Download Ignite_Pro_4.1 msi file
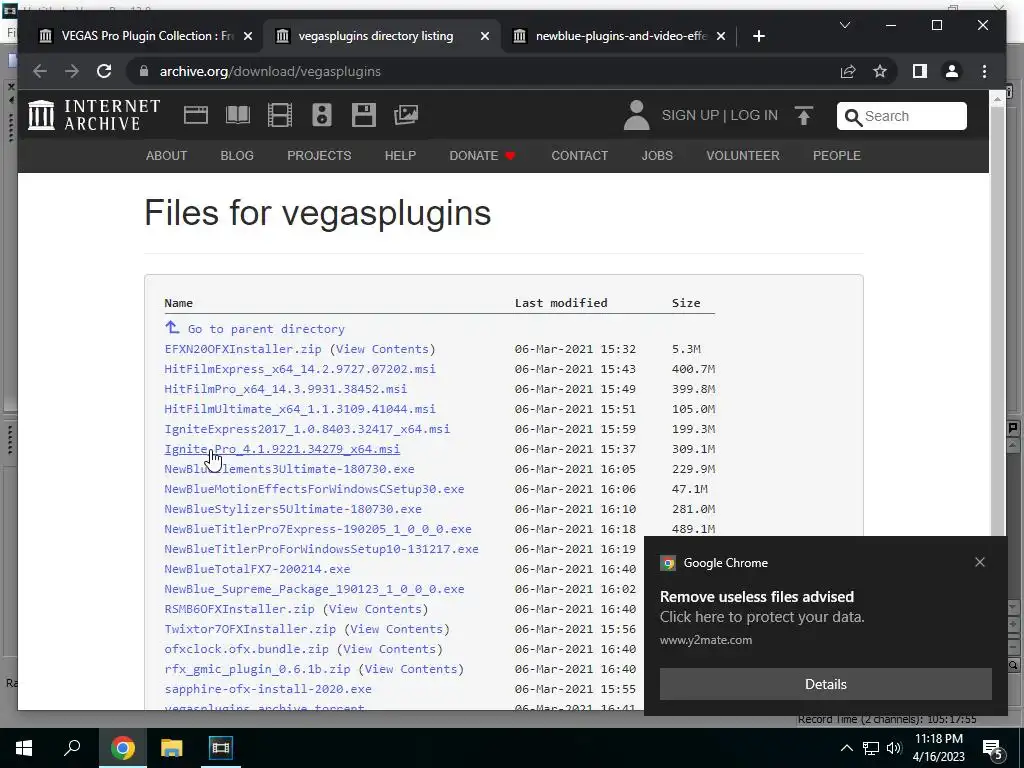 [x=282, y=449]
